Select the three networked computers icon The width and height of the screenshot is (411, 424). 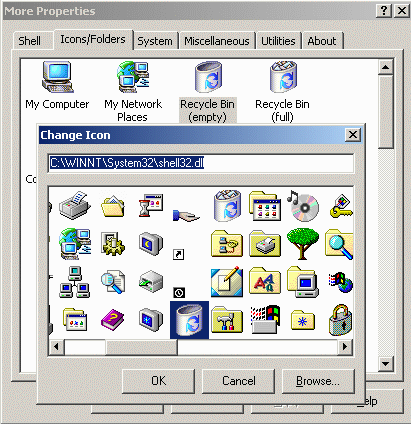tap(75, 282)
